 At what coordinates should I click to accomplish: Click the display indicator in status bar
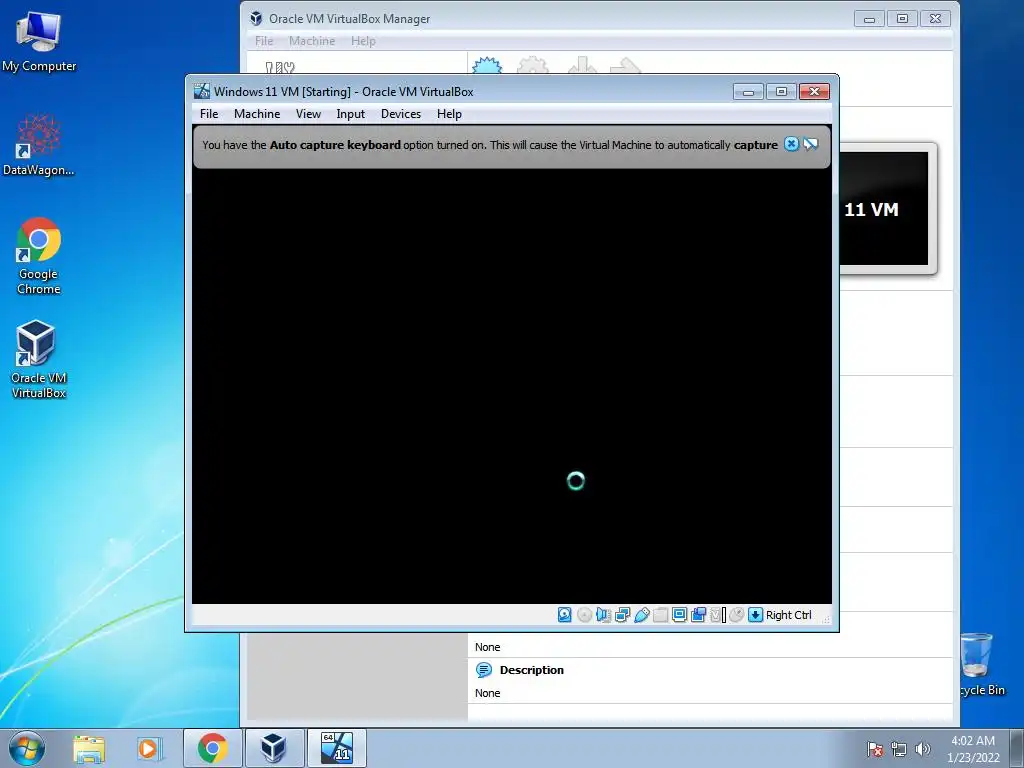pos(679,615)
